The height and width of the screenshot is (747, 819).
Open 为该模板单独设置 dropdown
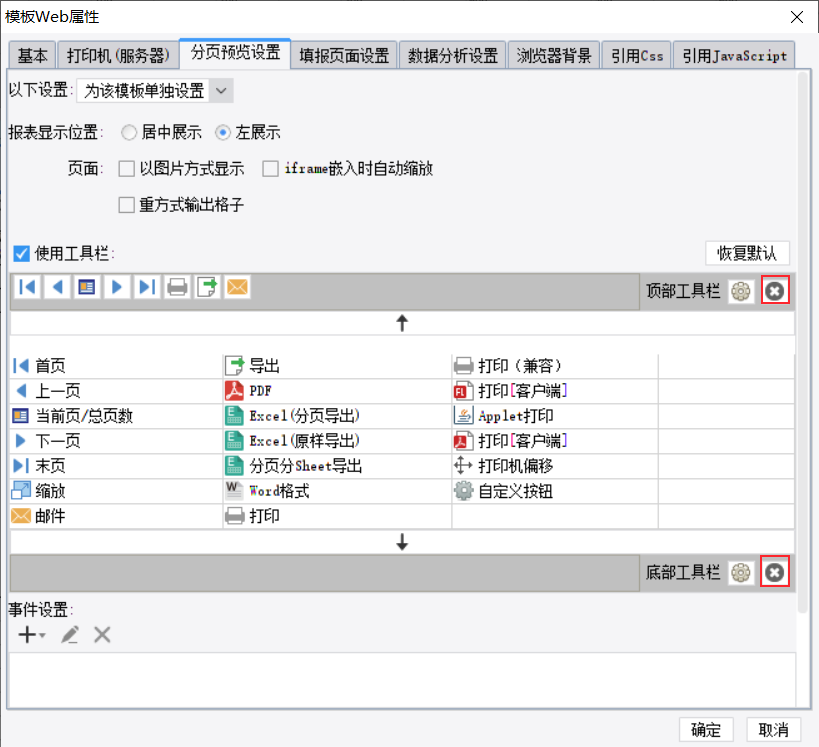click(x=155, y=91)
